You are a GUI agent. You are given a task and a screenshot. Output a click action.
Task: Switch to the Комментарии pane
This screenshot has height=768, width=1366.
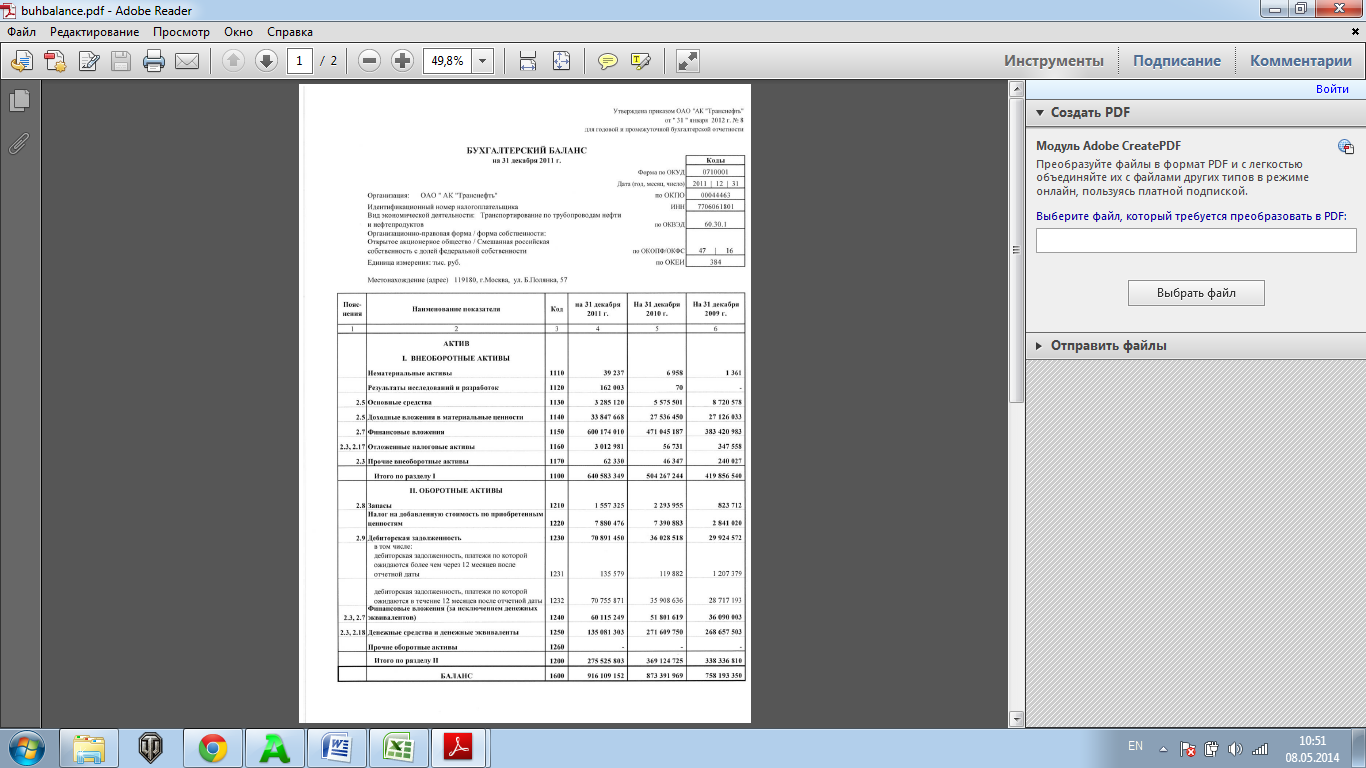click(1301, 61)
